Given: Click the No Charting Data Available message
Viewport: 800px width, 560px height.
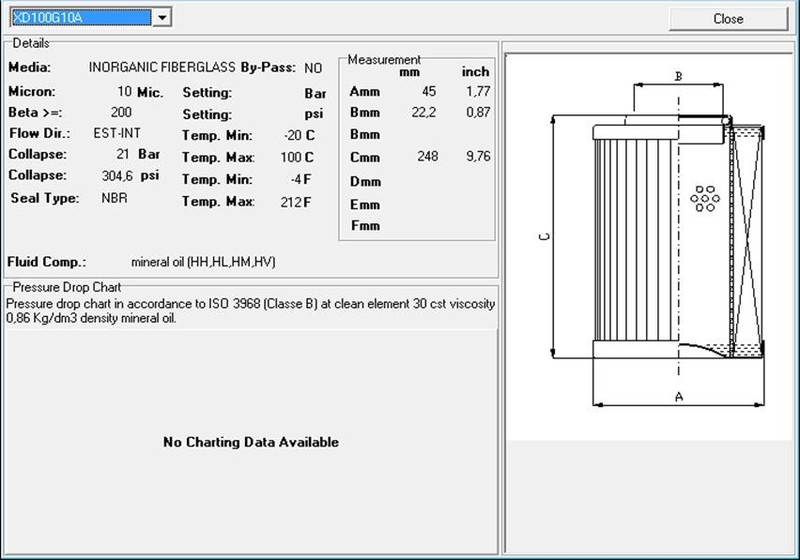Looking at the screenshot, I should (251, 442).
